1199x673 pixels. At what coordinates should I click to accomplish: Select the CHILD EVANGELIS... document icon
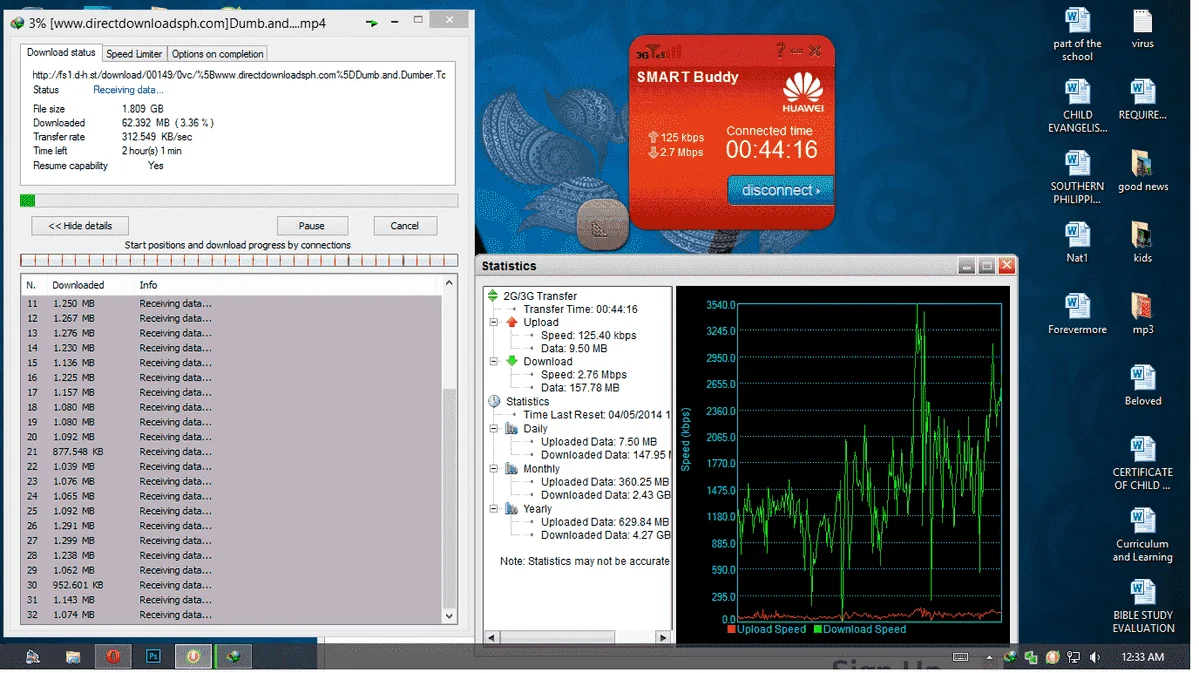click(x=1077, y=106)
